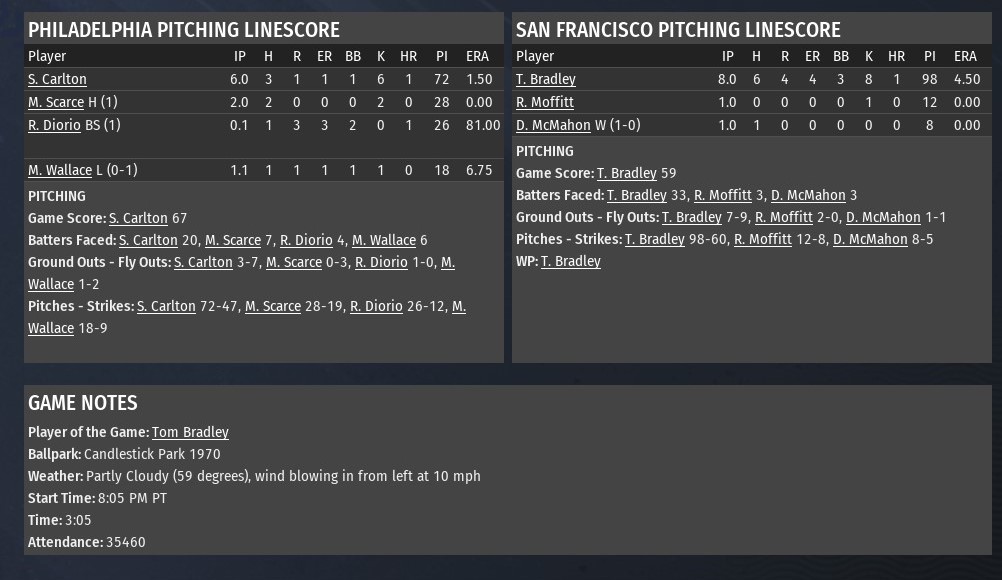Click Player column header in Philadelphia table
This screenshot has width=1002, height=580.
[x=47, y=56]
